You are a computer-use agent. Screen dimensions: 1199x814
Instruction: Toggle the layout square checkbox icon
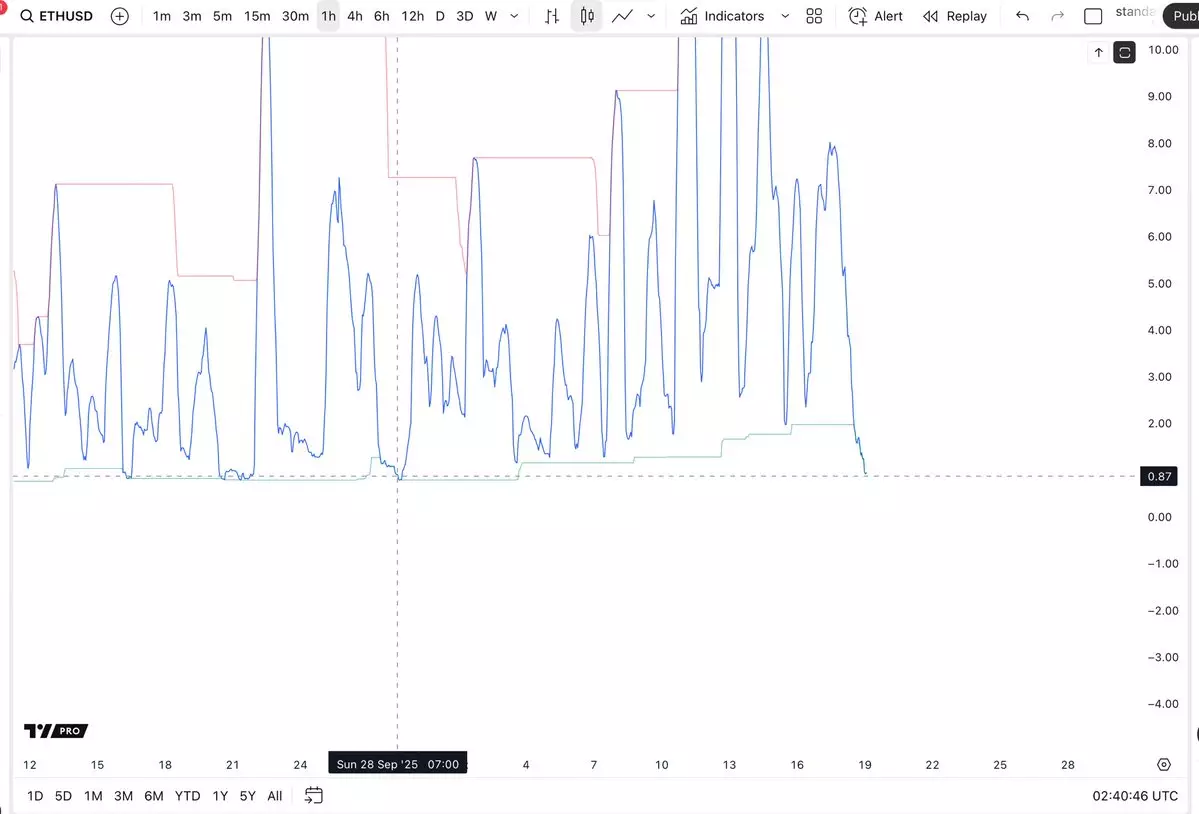click(1093, 16)
